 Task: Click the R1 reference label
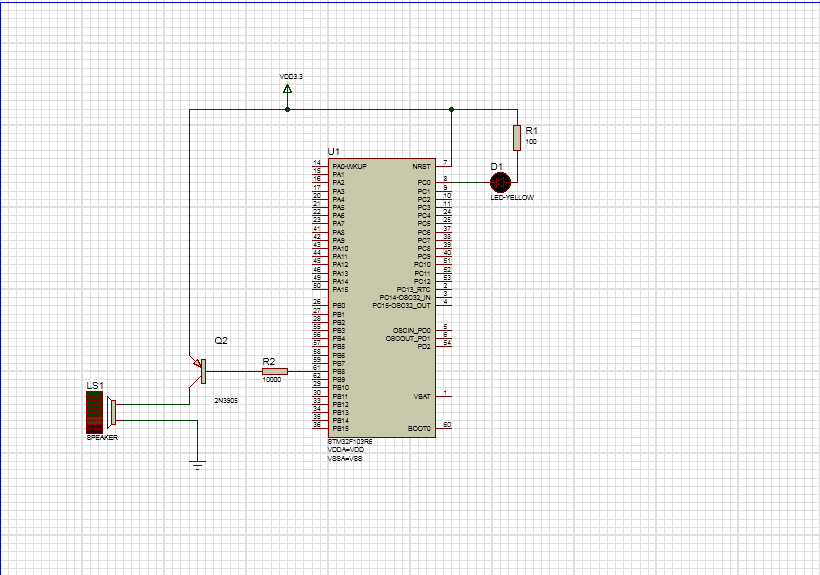click(x=531, y=131)
